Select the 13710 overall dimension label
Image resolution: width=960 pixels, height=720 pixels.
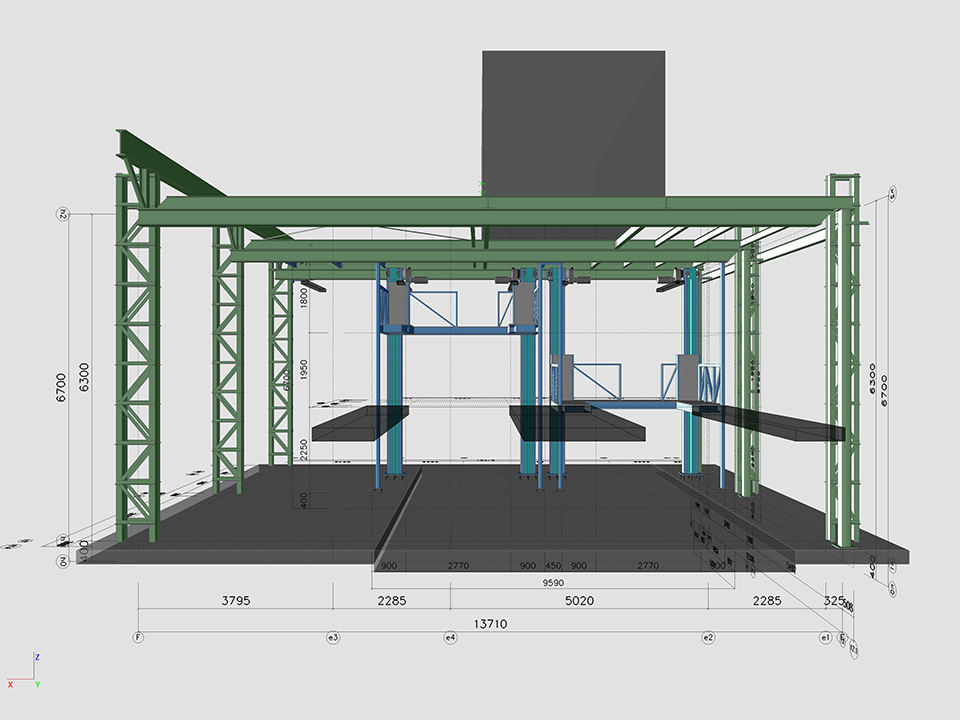[490, 623]
